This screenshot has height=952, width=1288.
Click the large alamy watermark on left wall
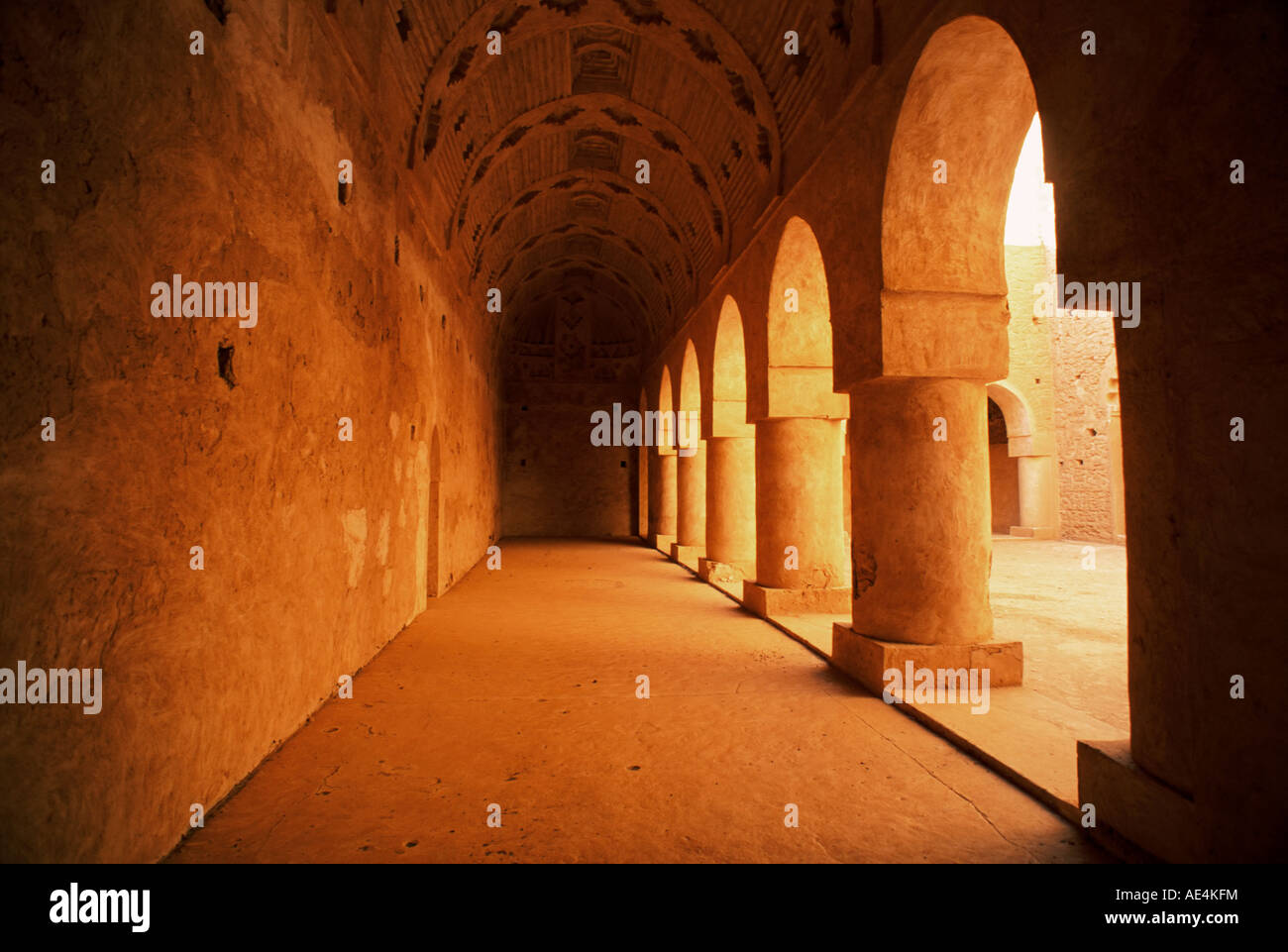click(x=204, y=301)
